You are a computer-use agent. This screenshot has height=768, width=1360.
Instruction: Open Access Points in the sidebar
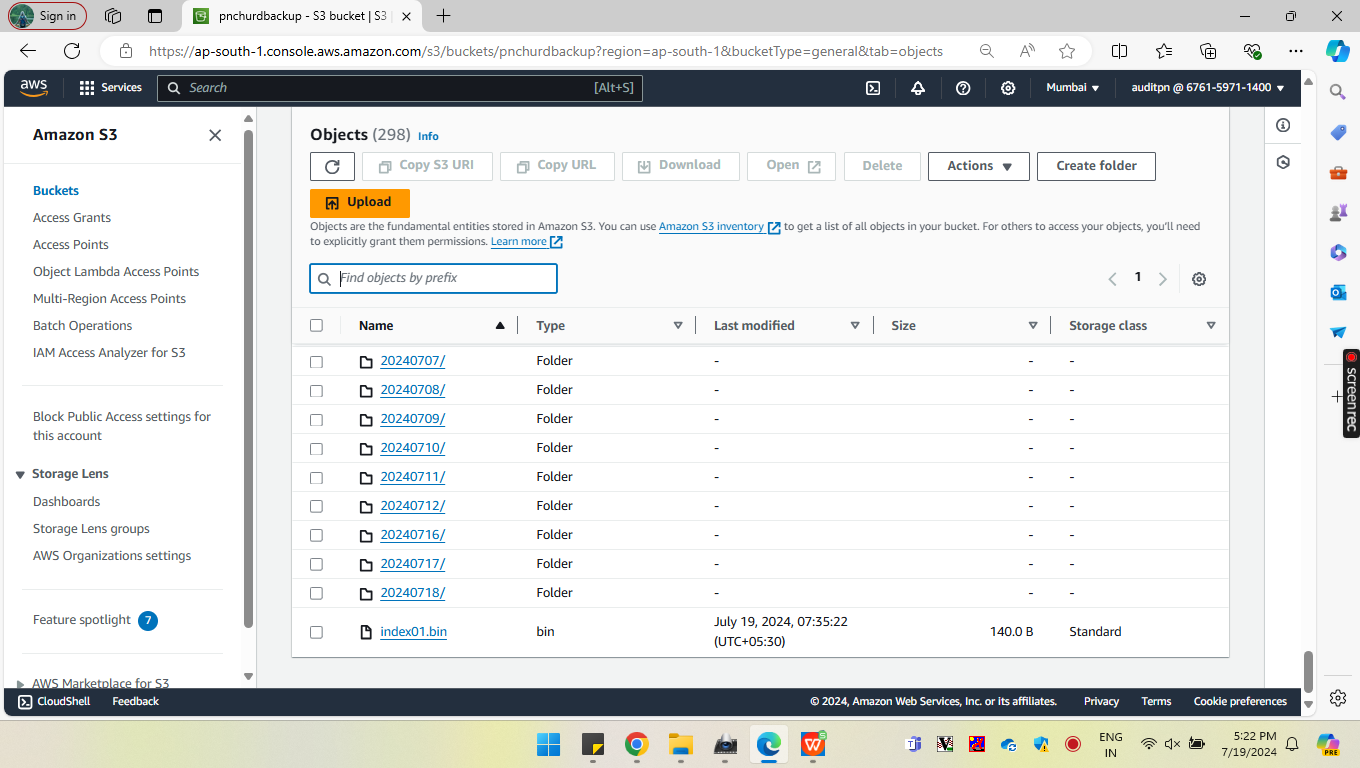[x=71, y=244]
